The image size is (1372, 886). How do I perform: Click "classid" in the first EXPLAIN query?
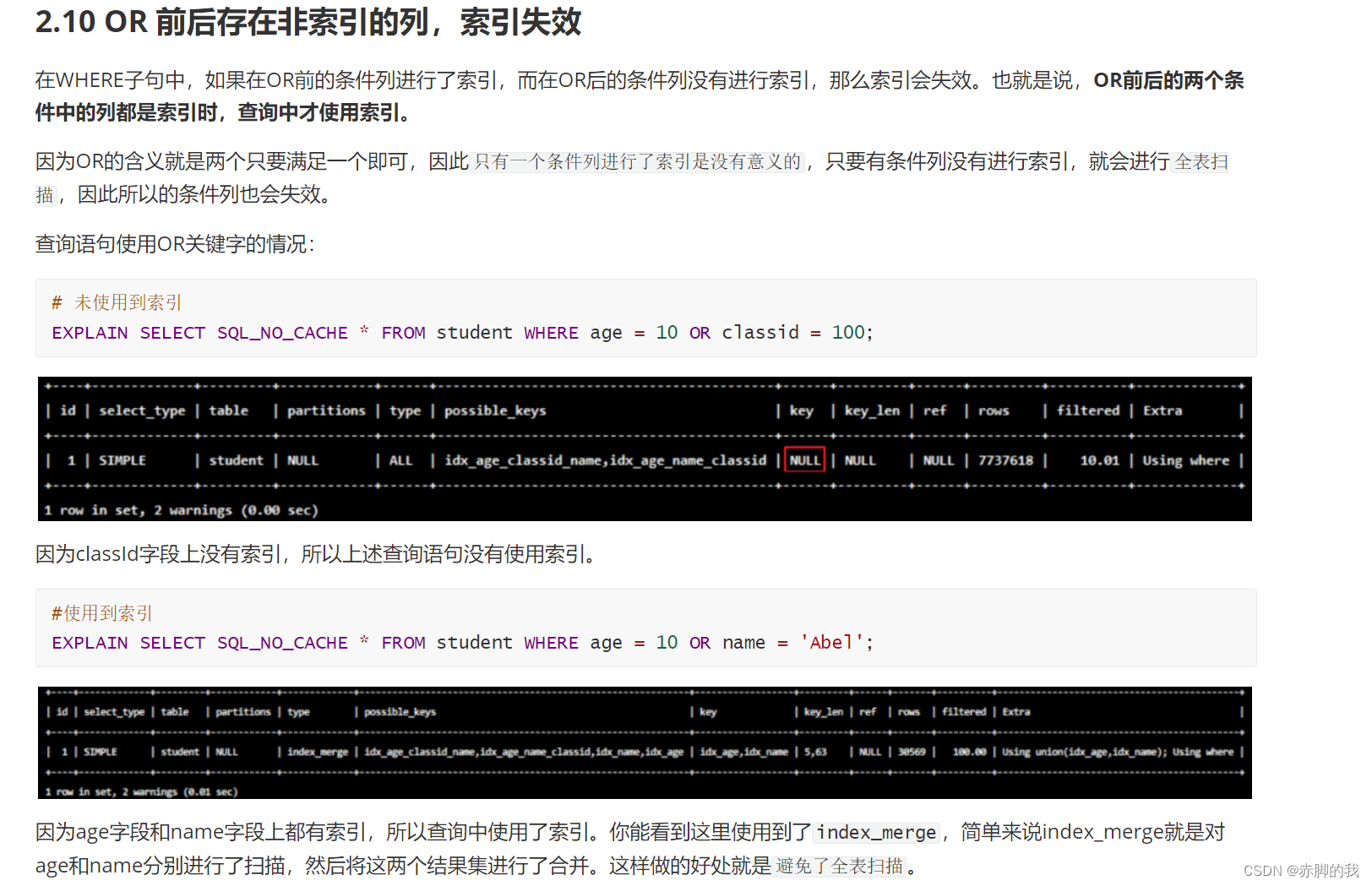[x=760, y=333]
